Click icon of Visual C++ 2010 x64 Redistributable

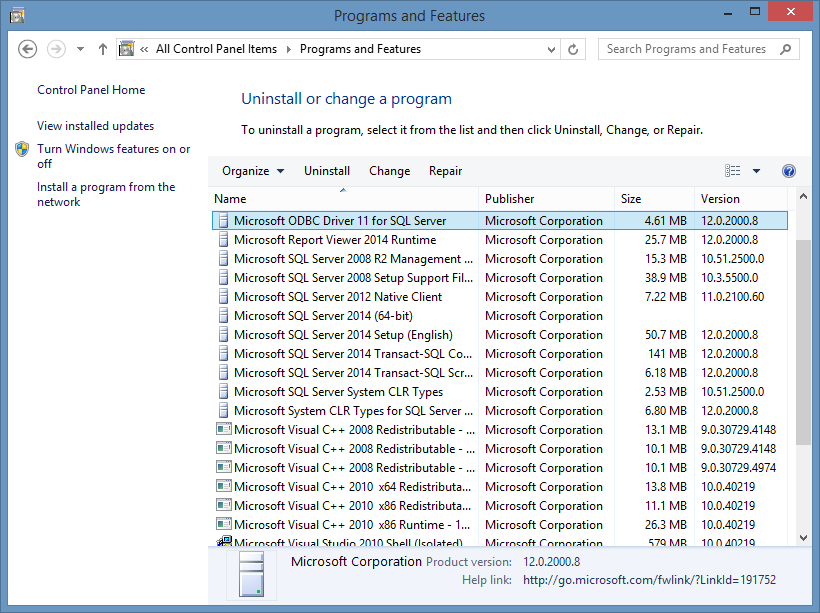pyautogui.click(x=224, y=486)
